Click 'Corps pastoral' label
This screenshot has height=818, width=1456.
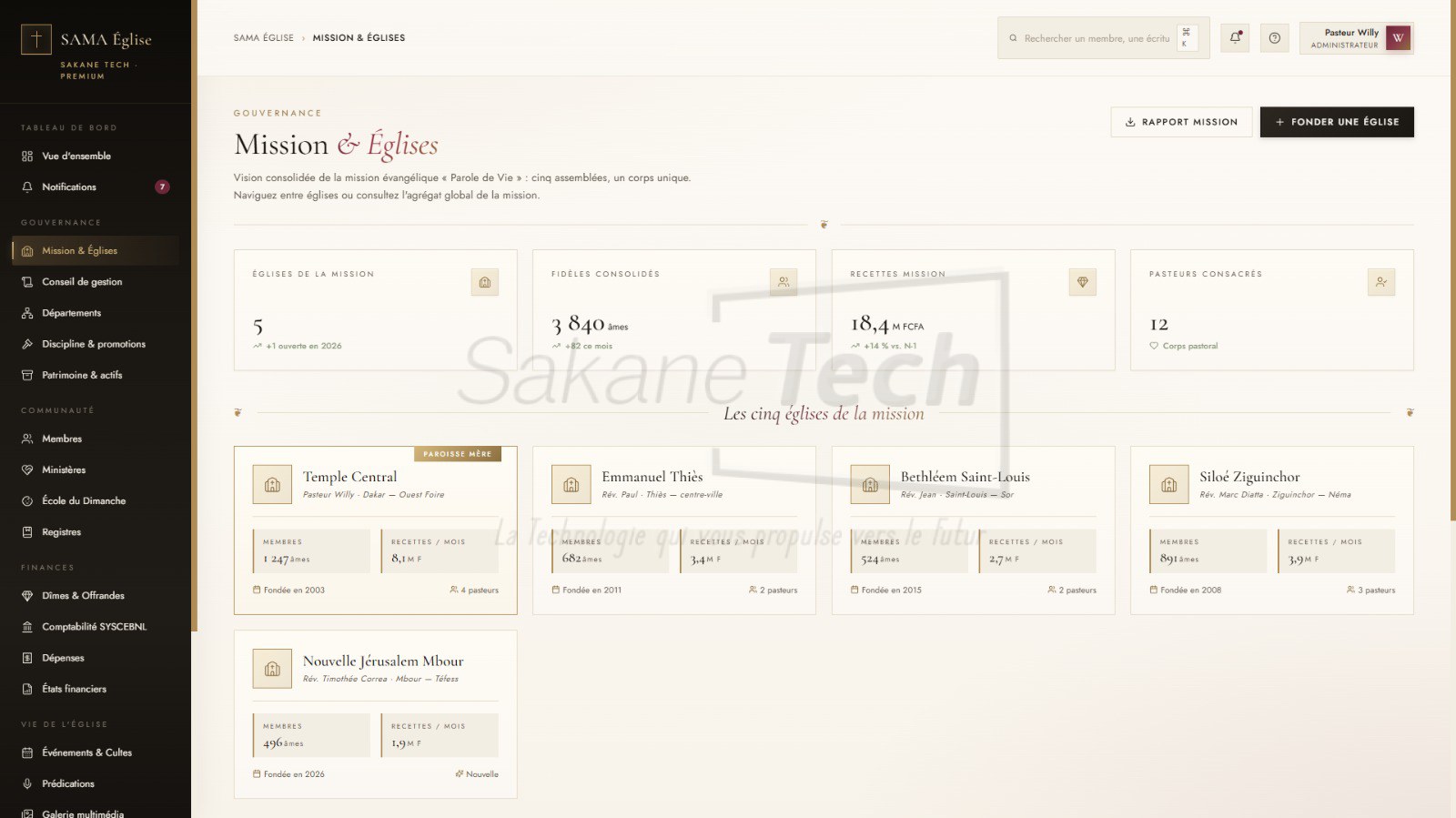point(1184,346)
